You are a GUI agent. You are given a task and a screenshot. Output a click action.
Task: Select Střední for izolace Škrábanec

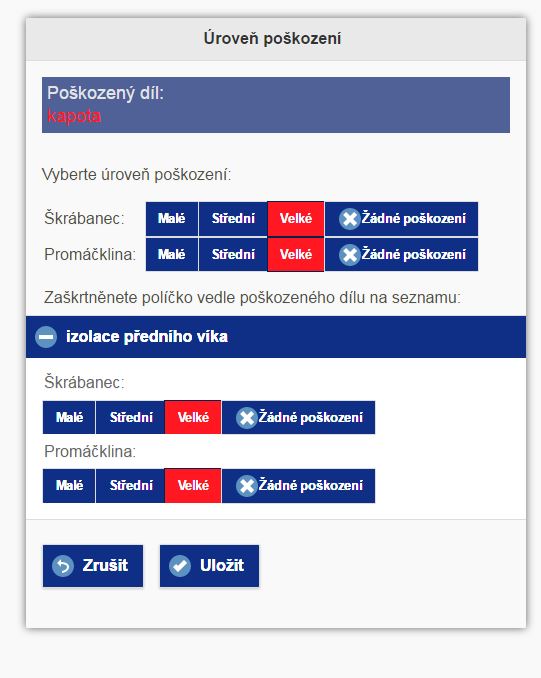[131, 417]
